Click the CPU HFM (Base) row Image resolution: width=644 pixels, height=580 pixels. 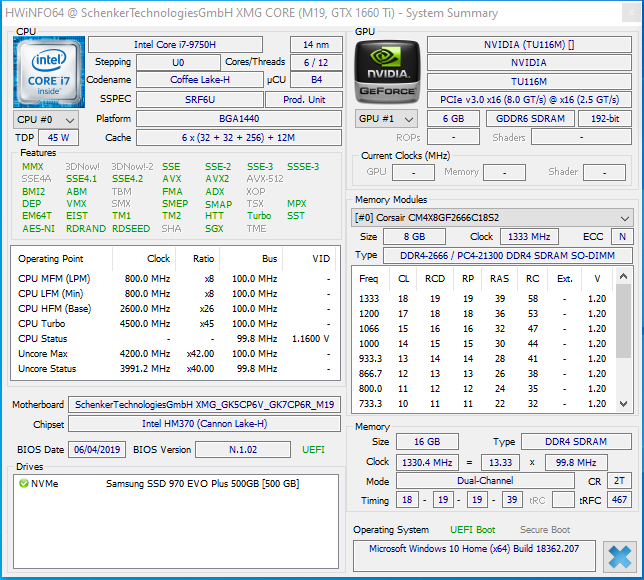point(175,308)
